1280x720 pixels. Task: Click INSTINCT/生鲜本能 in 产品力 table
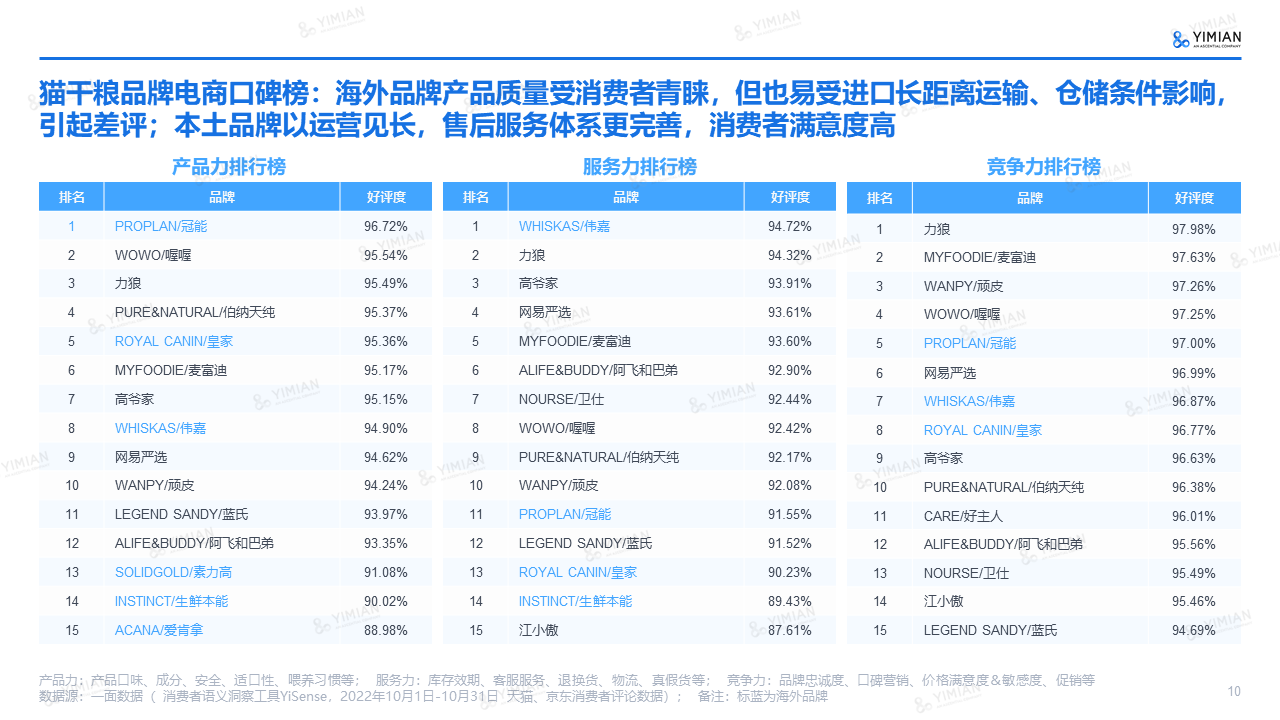pyautogui.click(x=171, y=601)
